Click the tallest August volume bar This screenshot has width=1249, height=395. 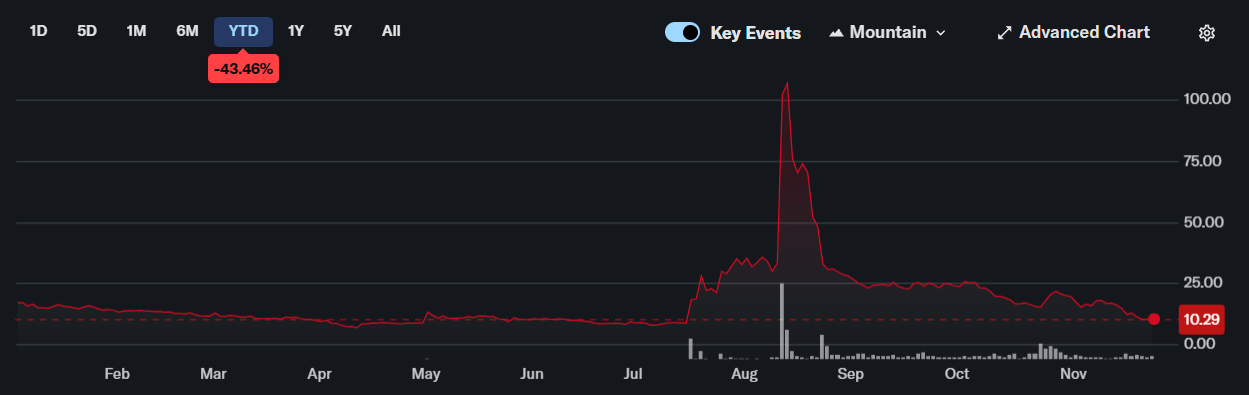point(781,321)
